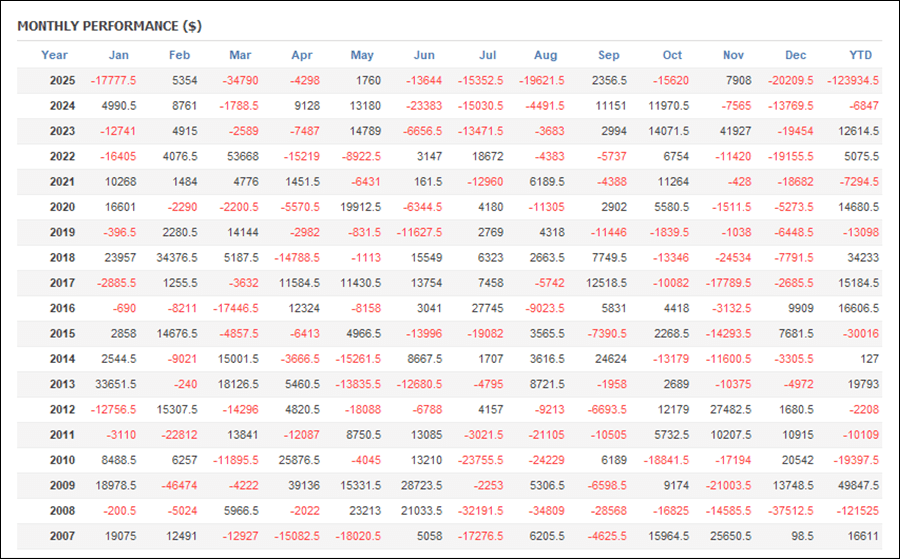
Task: Select the 2008 August value -34809
Action: [545, 512]
